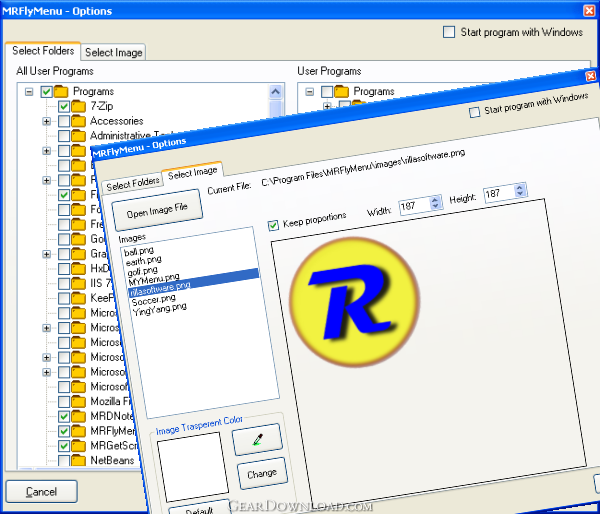Increase Height value with spinner up arrow

pos(519,187)
